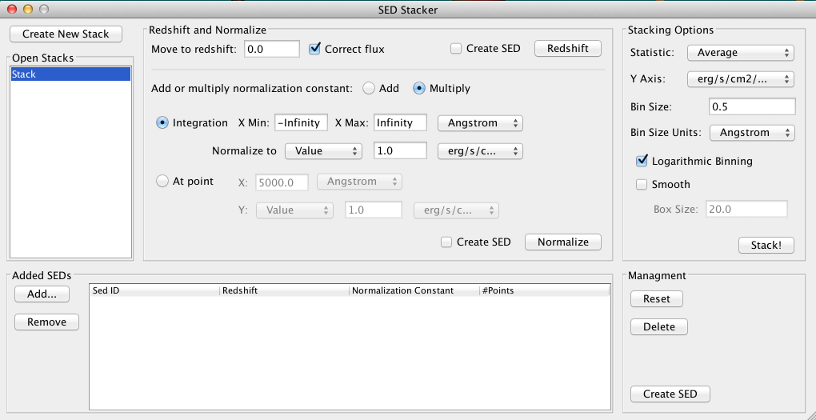Click the At point Y 1.0 field

[374, 210]
